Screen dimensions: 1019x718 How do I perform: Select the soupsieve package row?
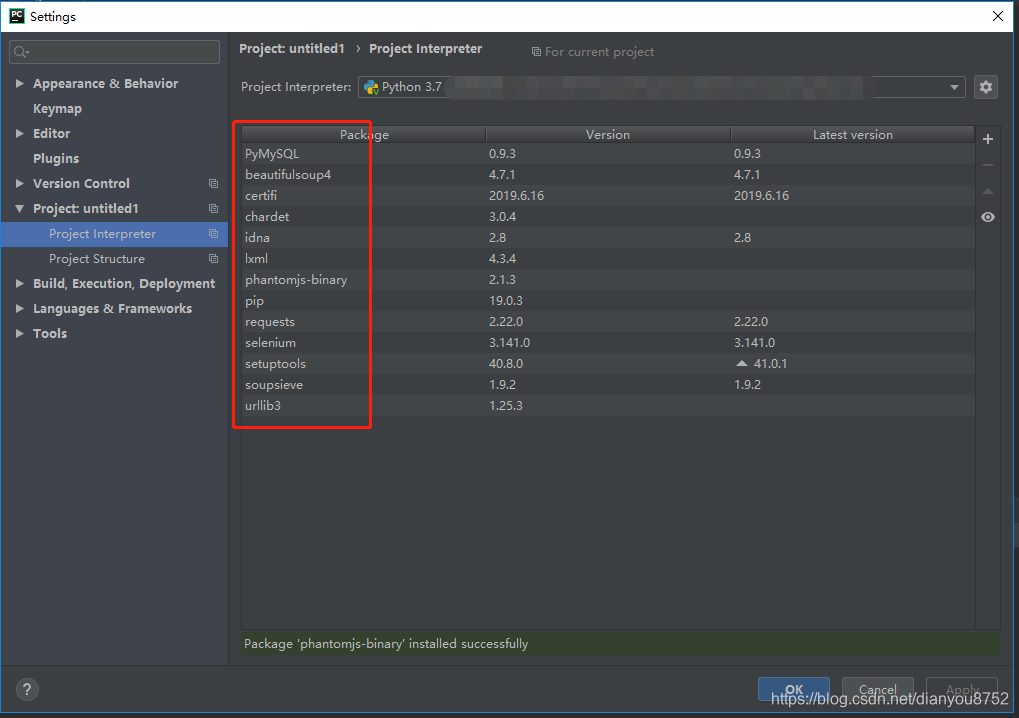point(608,385)
